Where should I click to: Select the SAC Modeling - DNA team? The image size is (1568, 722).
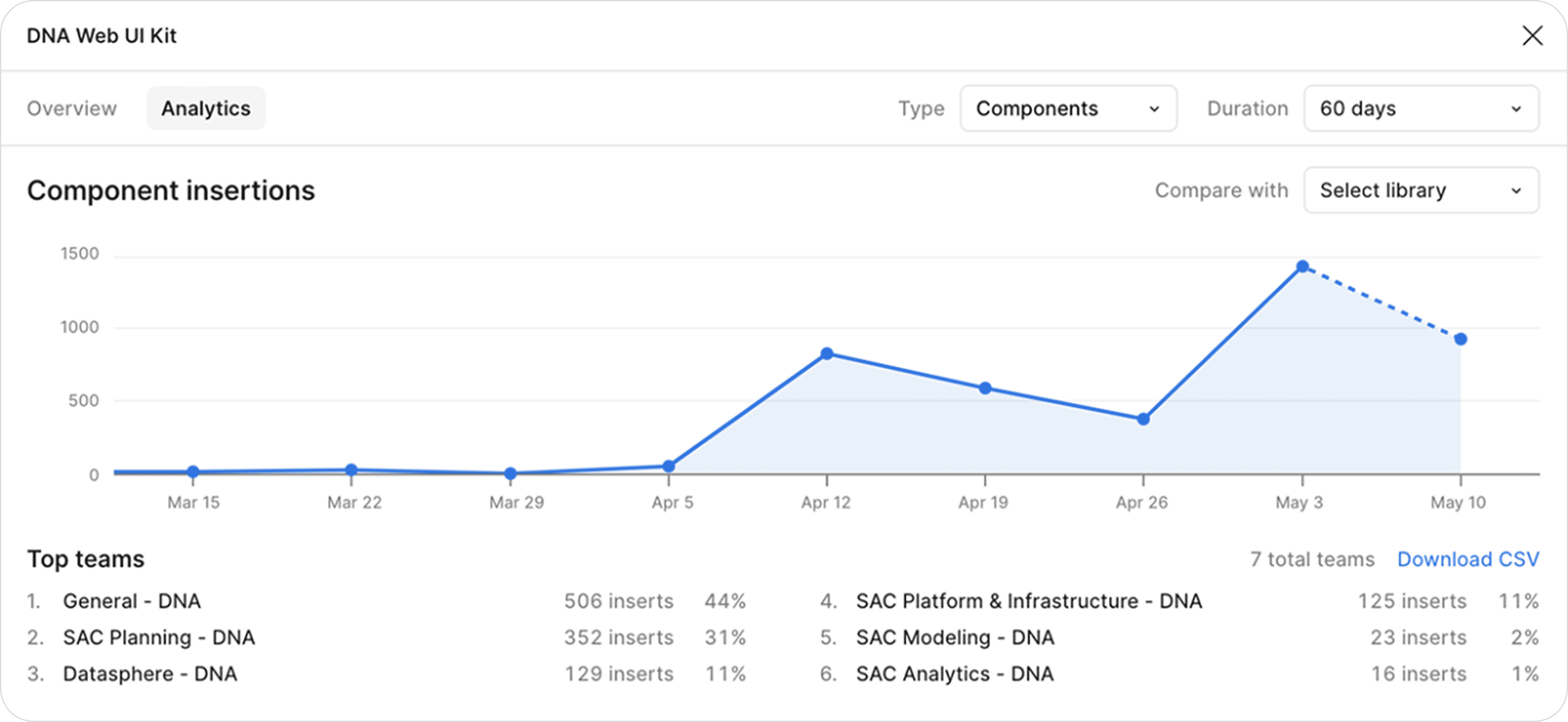point(955,637)
